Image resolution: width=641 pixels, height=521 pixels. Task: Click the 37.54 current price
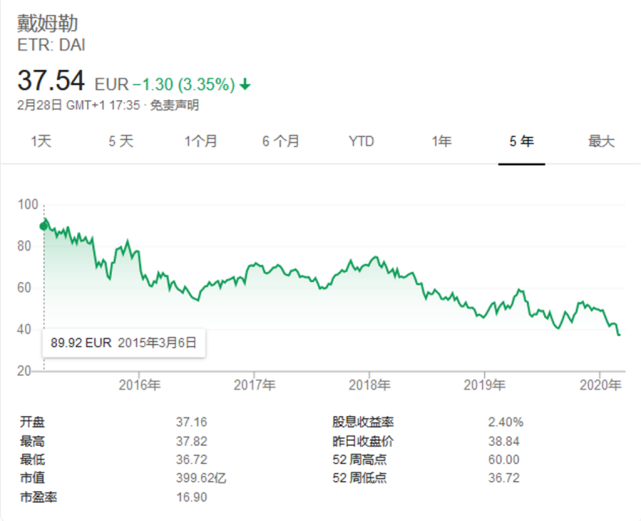click(51, 80)
